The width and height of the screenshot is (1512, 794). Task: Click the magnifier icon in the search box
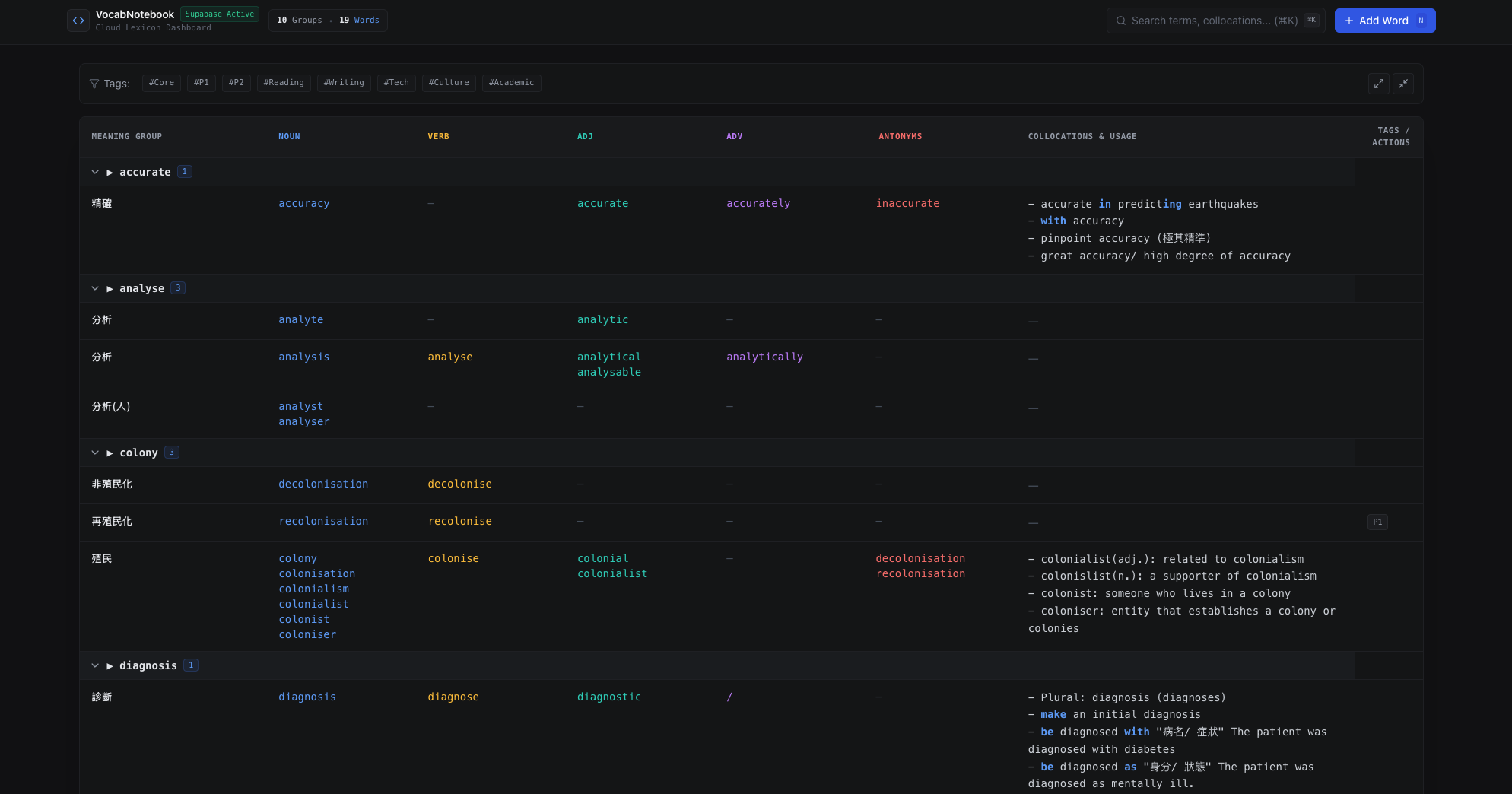pos(1121,21)
